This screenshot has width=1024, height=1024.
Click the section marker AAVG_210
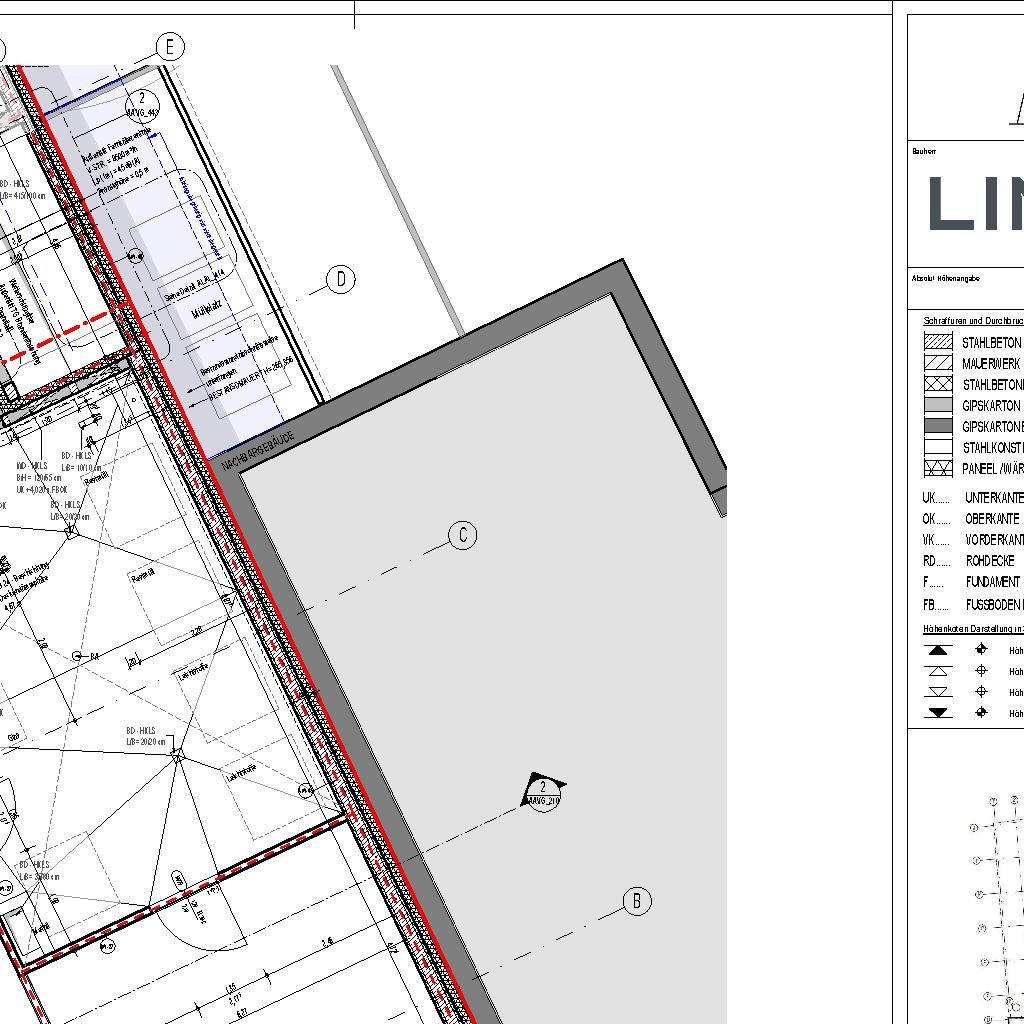542,793
